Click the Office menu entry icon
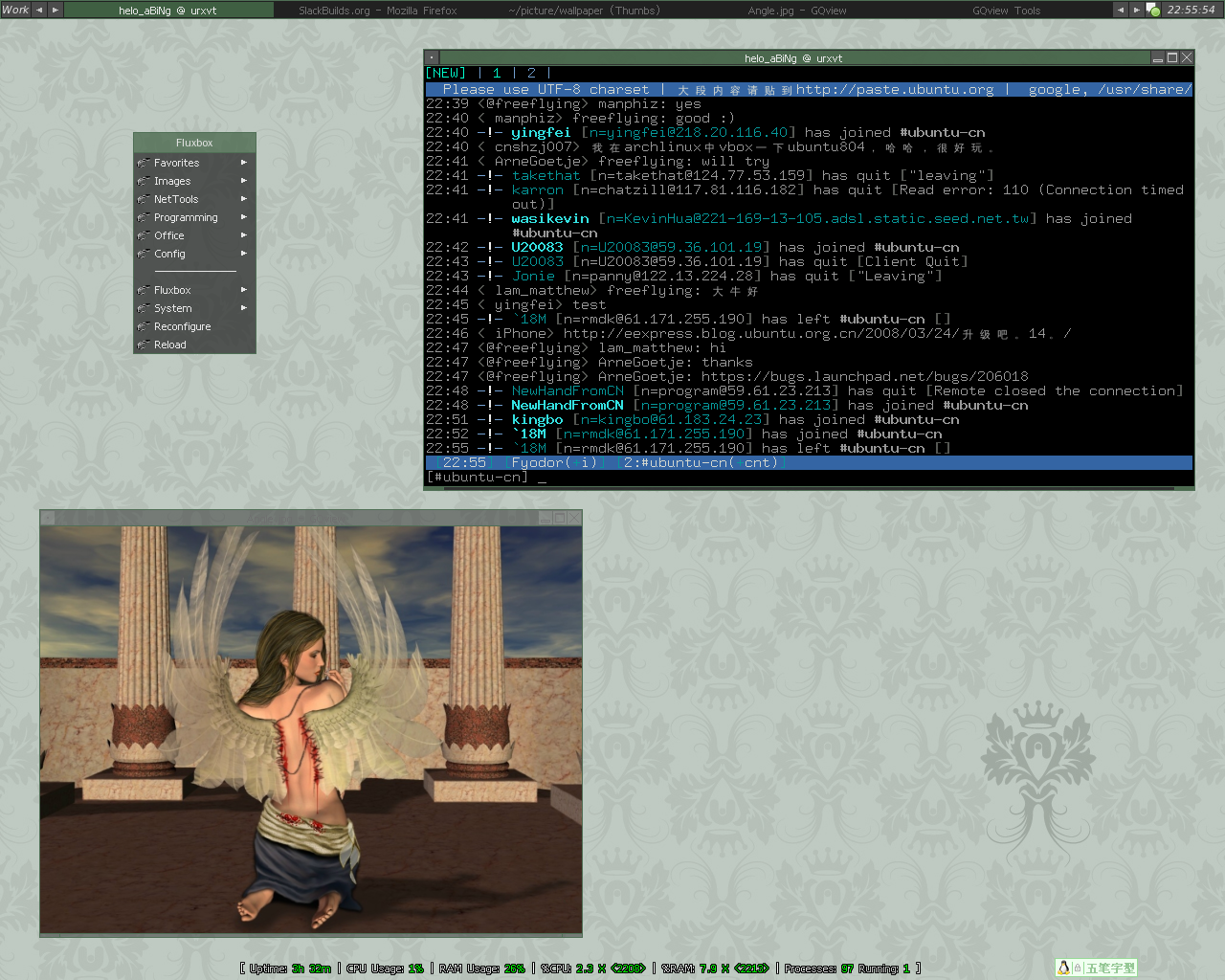Image resolution: width=1225 pixels, height=980 pixels. point(144,235)
